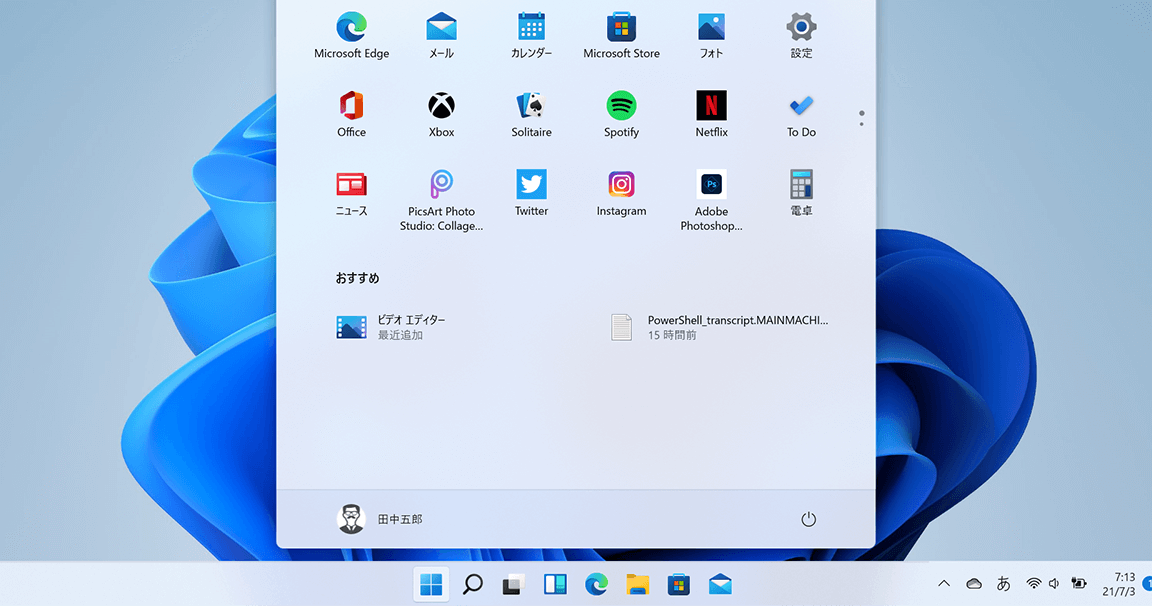
Task: Open the ニュース app
Action: click(351, 194)
